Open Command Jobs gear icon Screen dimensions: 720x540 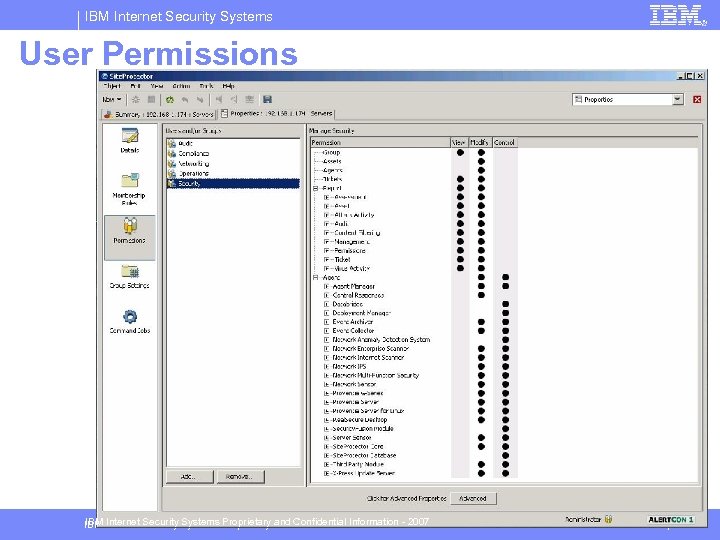click(130, 316)
